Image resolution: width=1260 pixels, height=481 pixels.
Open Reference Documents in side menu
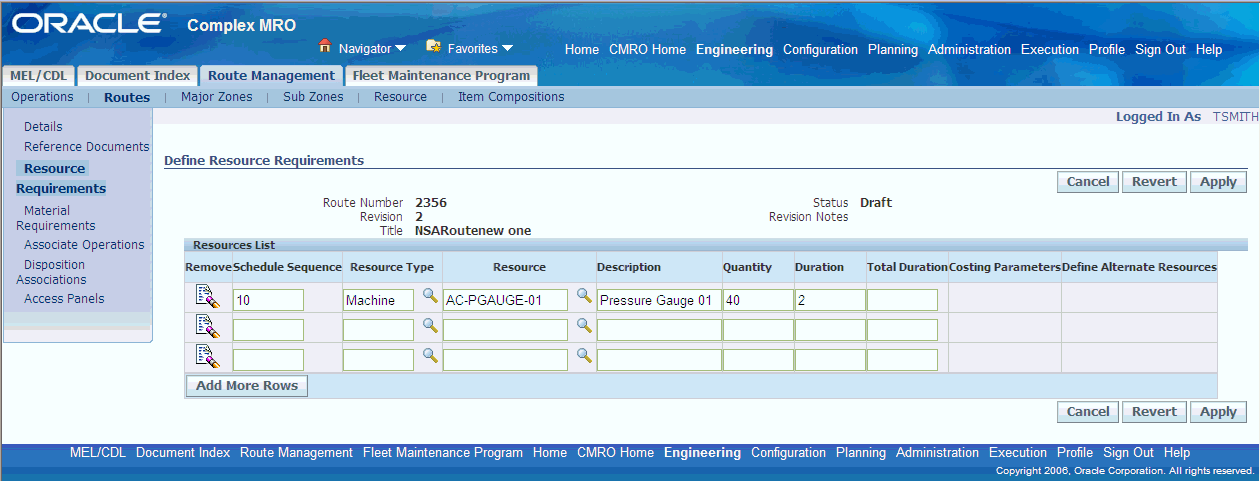tap(87, 147)
